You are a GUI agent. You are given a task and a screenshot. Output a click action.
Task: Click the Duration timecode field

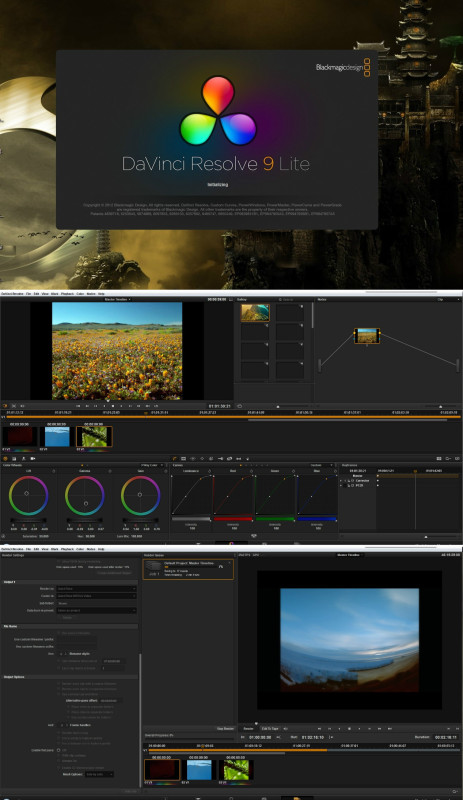(445, 737)
